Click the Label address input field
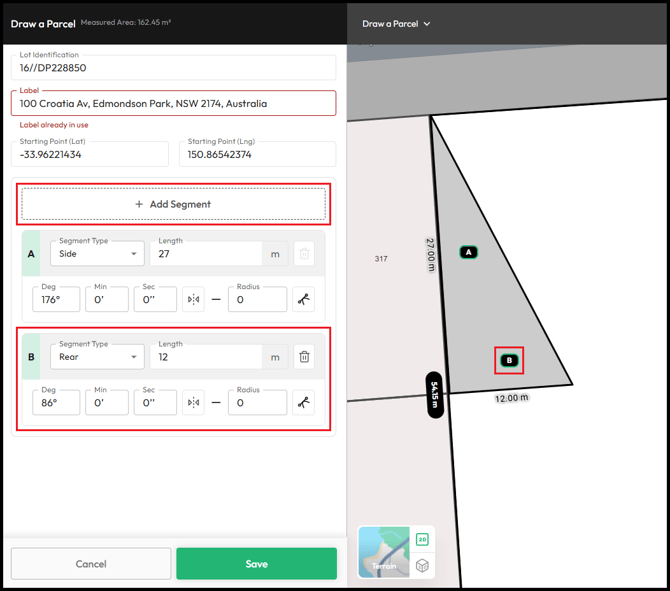Screen dimensions: 670x591 [x=174, y=103]
